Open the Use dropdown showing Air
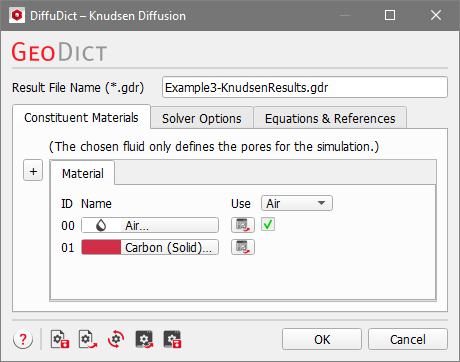Screen dimensions: 460x362 coord(297,203)
